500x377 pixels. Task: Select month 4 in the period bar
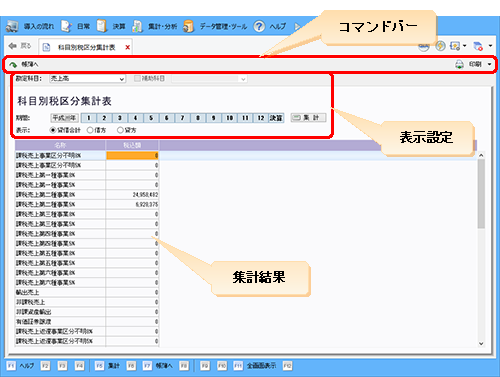click(135, 118)
